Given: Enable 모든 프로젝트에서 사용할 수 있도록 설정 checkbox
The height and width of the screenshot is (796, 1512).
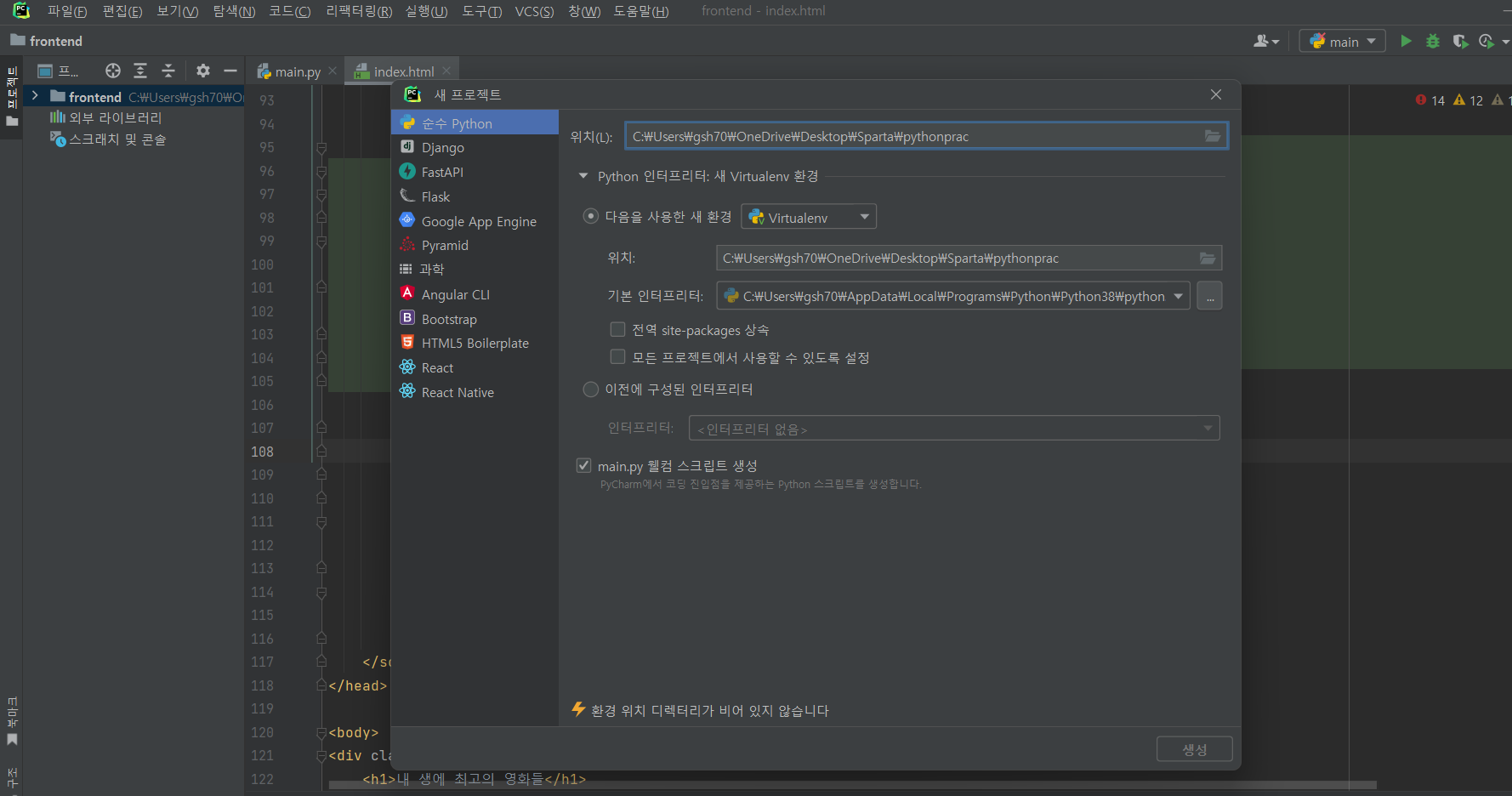Looking at the screenshot, I should tap(618, 357).
